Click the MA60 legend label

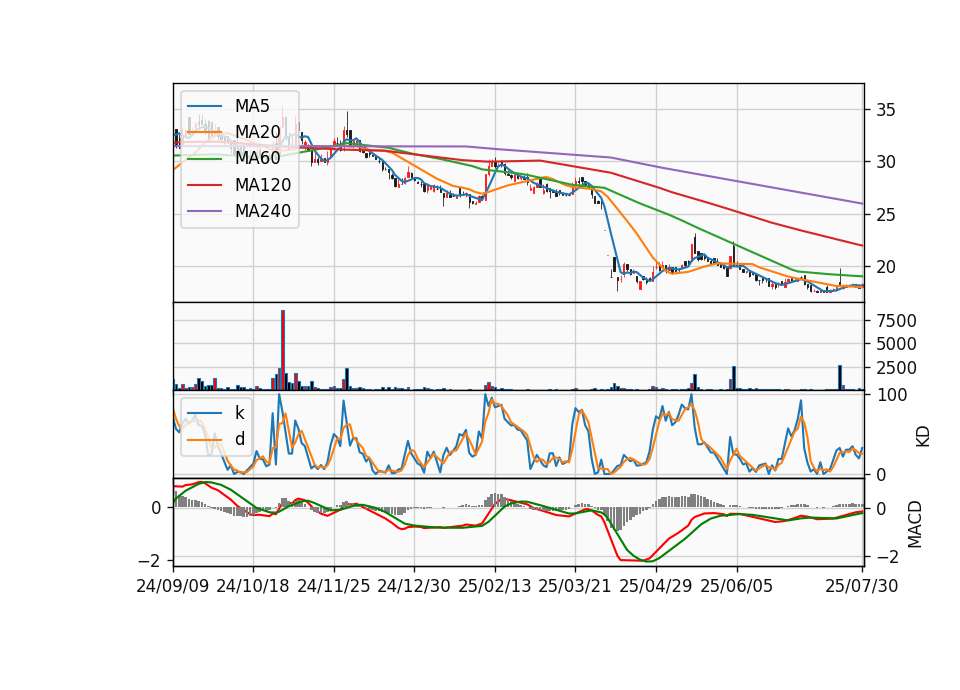[257, 158]
